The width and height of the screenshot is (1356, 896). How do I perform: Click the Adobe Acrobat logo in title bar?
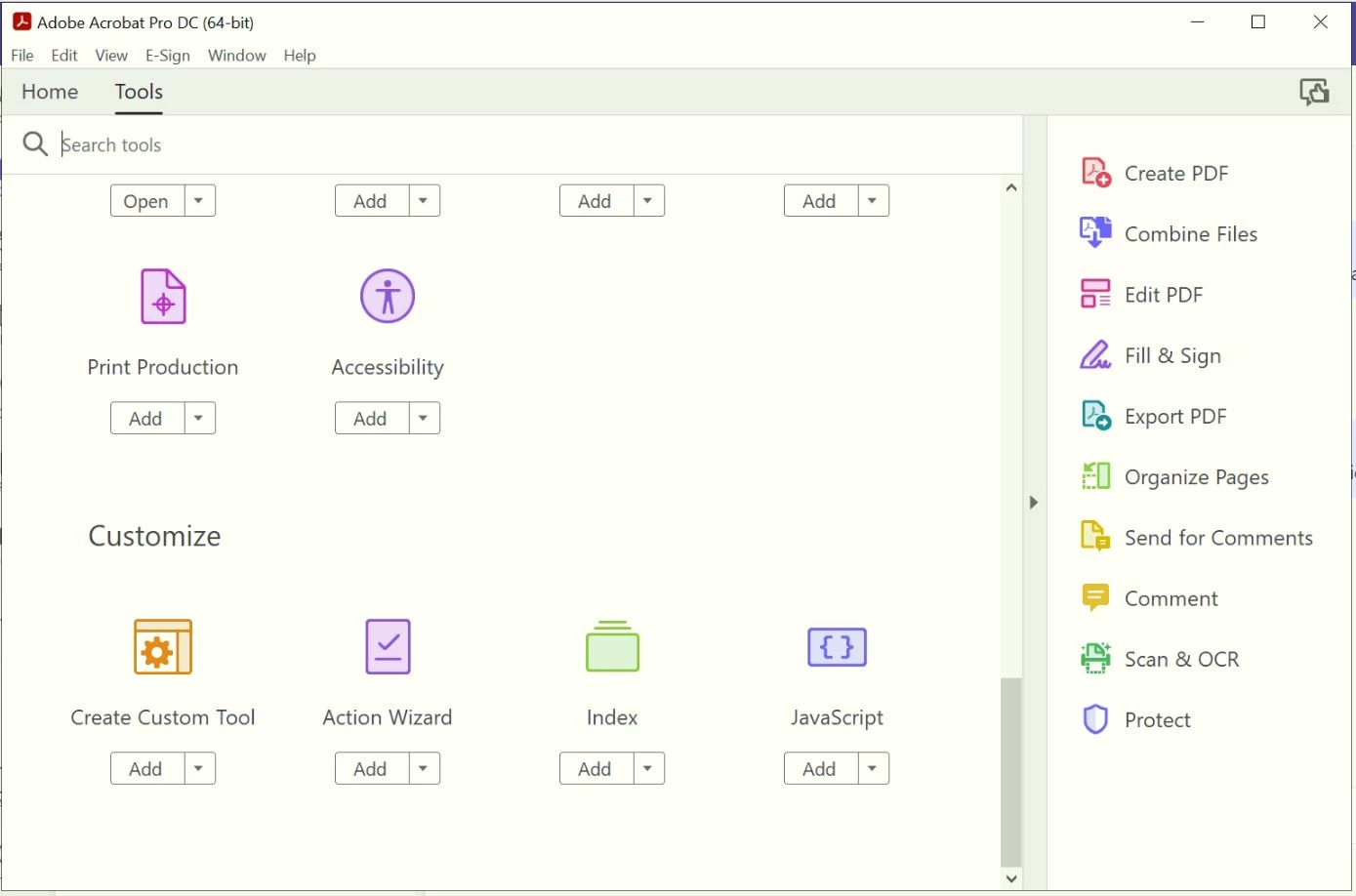pyautogui.click(x=21, y=21)
